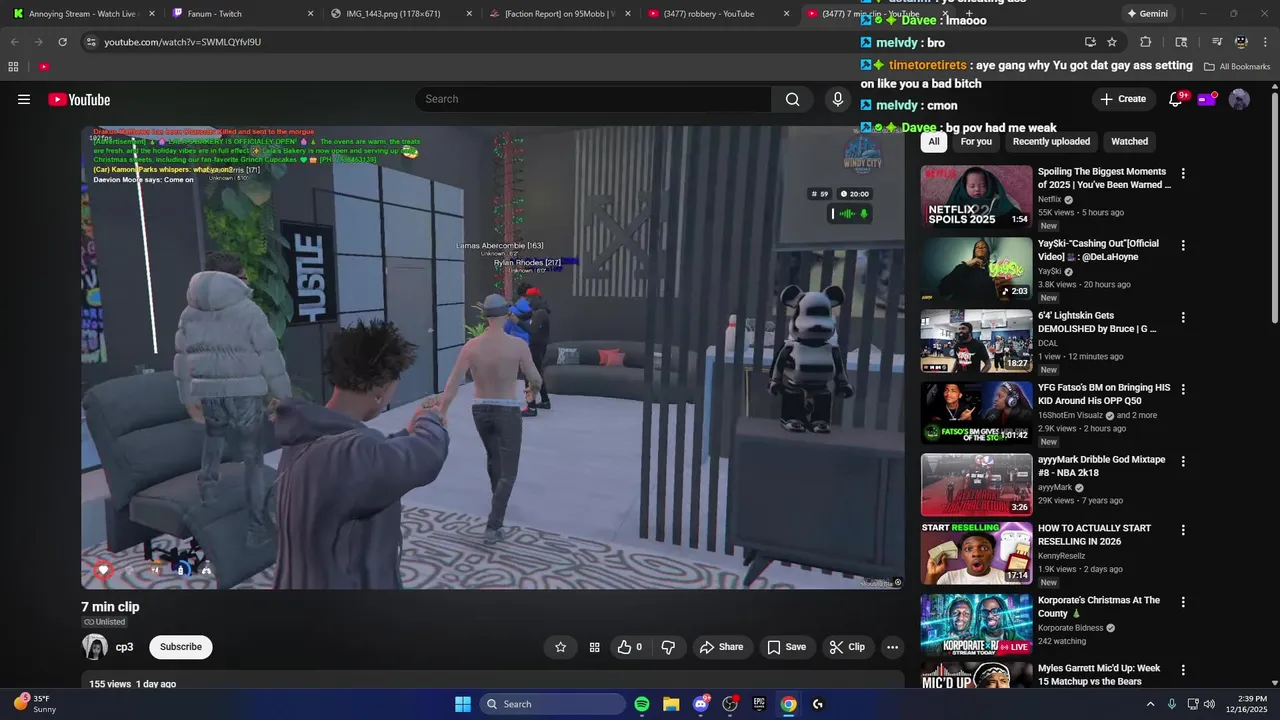Click the star icon beside the like button
1280x720 pixels.
pos(561,647)
